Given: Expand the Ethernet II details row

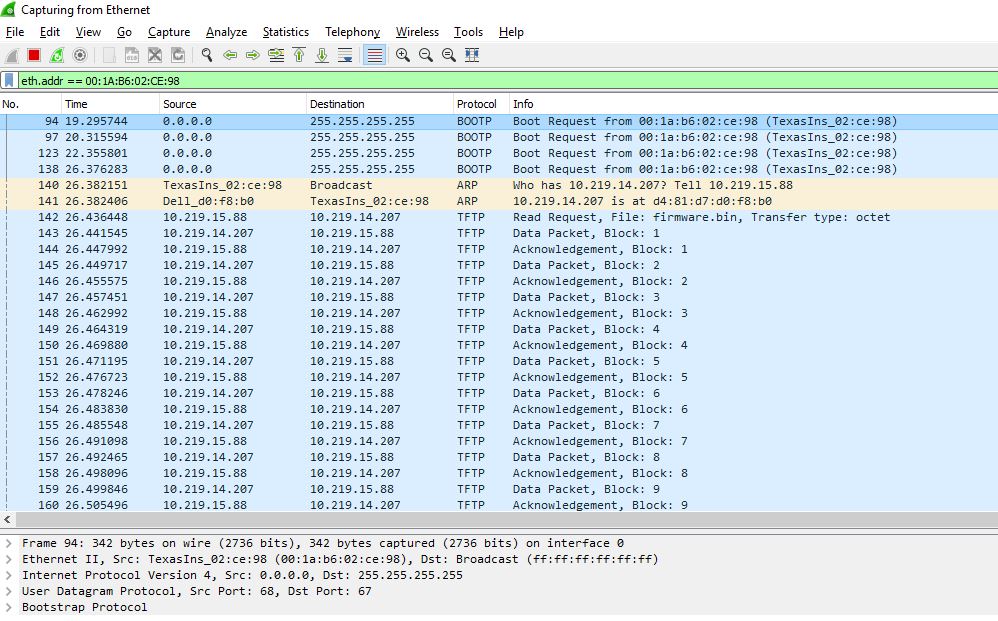Looking at the screenshot, I should coord(9,559).
